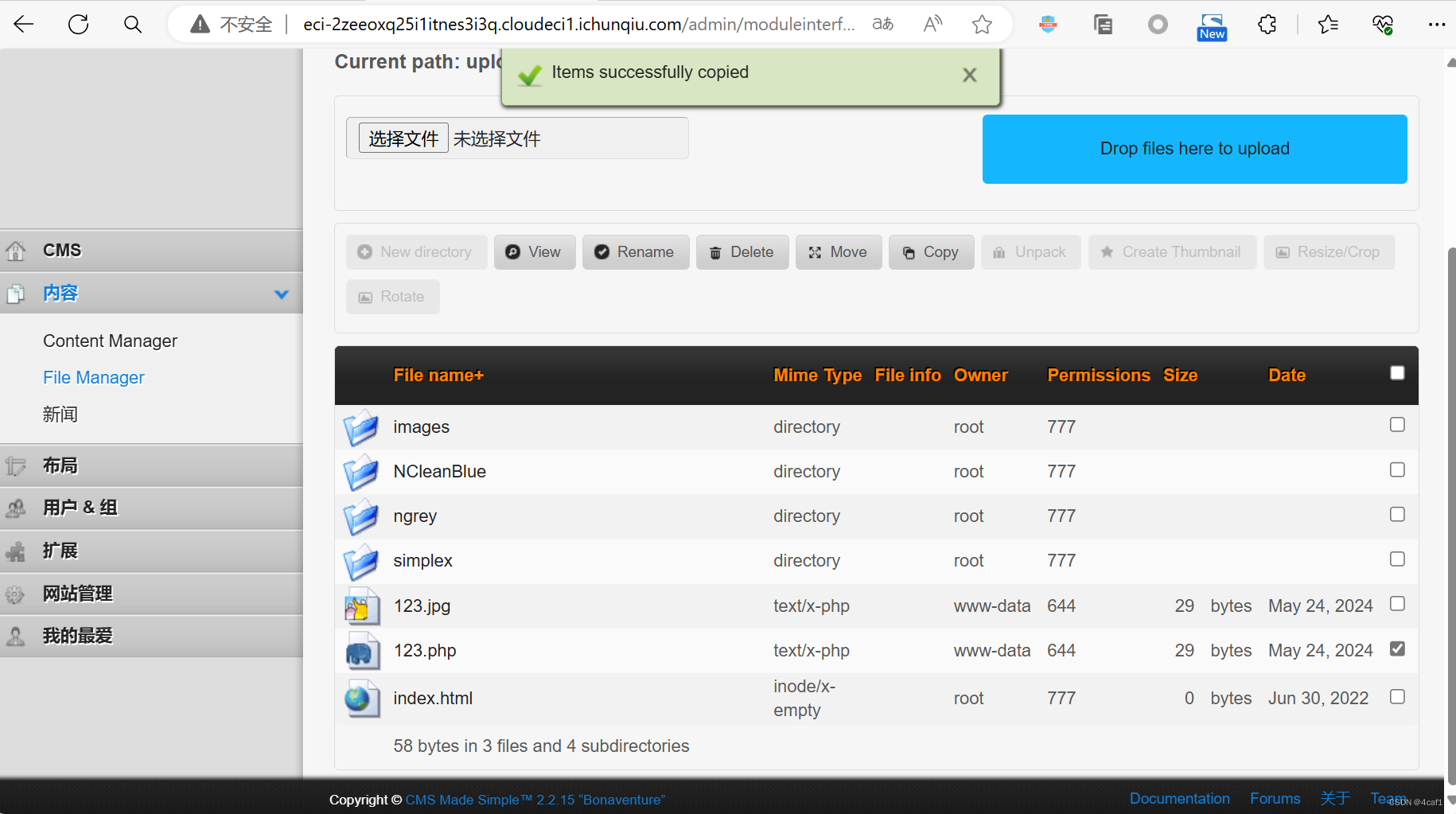Screen dimensions: 1456x814
Task: Toggle the select-all checkbox in the header
Action: coord(1396,372)
